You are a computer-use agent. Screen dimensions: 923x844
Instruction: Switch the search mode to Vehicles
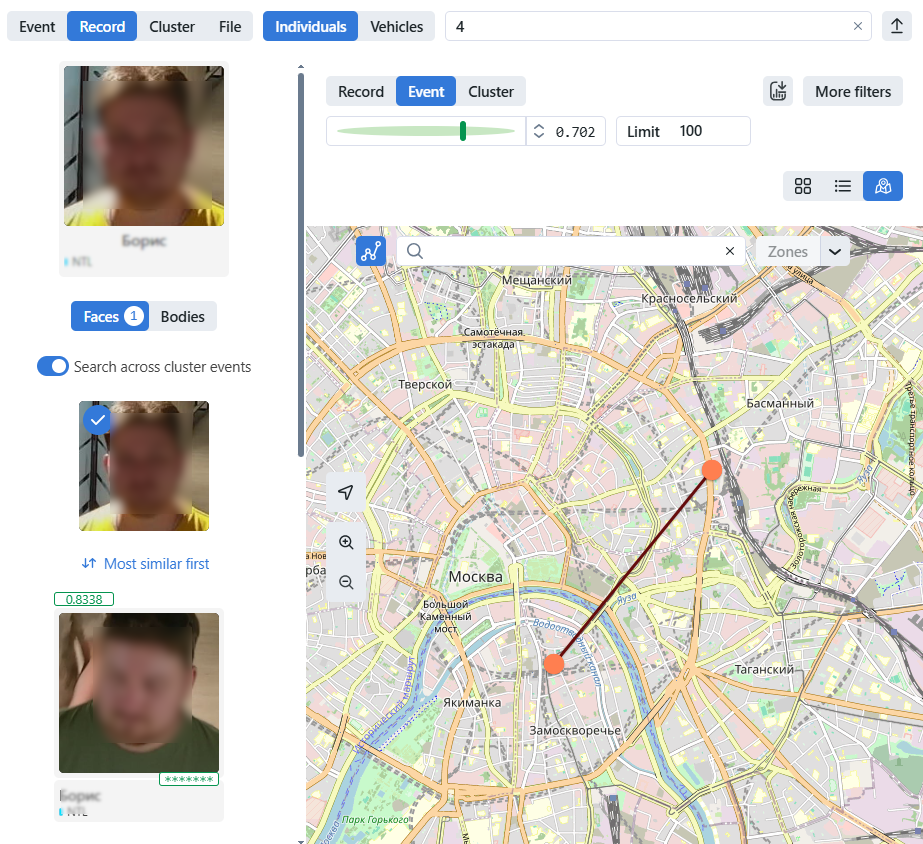click(x=397, y=26)
